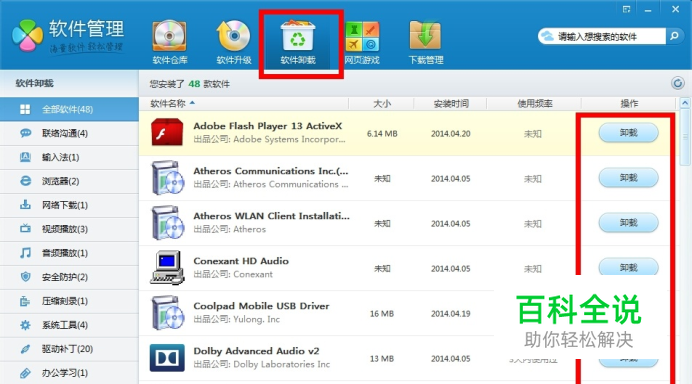Image resolution: width=692 pixels, height=384 pixels.
Task: Open the window options menu button
Action: [x=626, y=9]
